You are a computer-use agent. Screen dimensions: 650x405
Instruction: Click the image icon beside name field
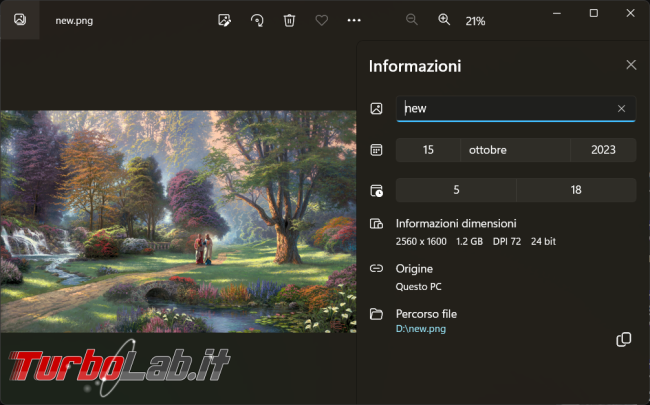tap(376, 109)
